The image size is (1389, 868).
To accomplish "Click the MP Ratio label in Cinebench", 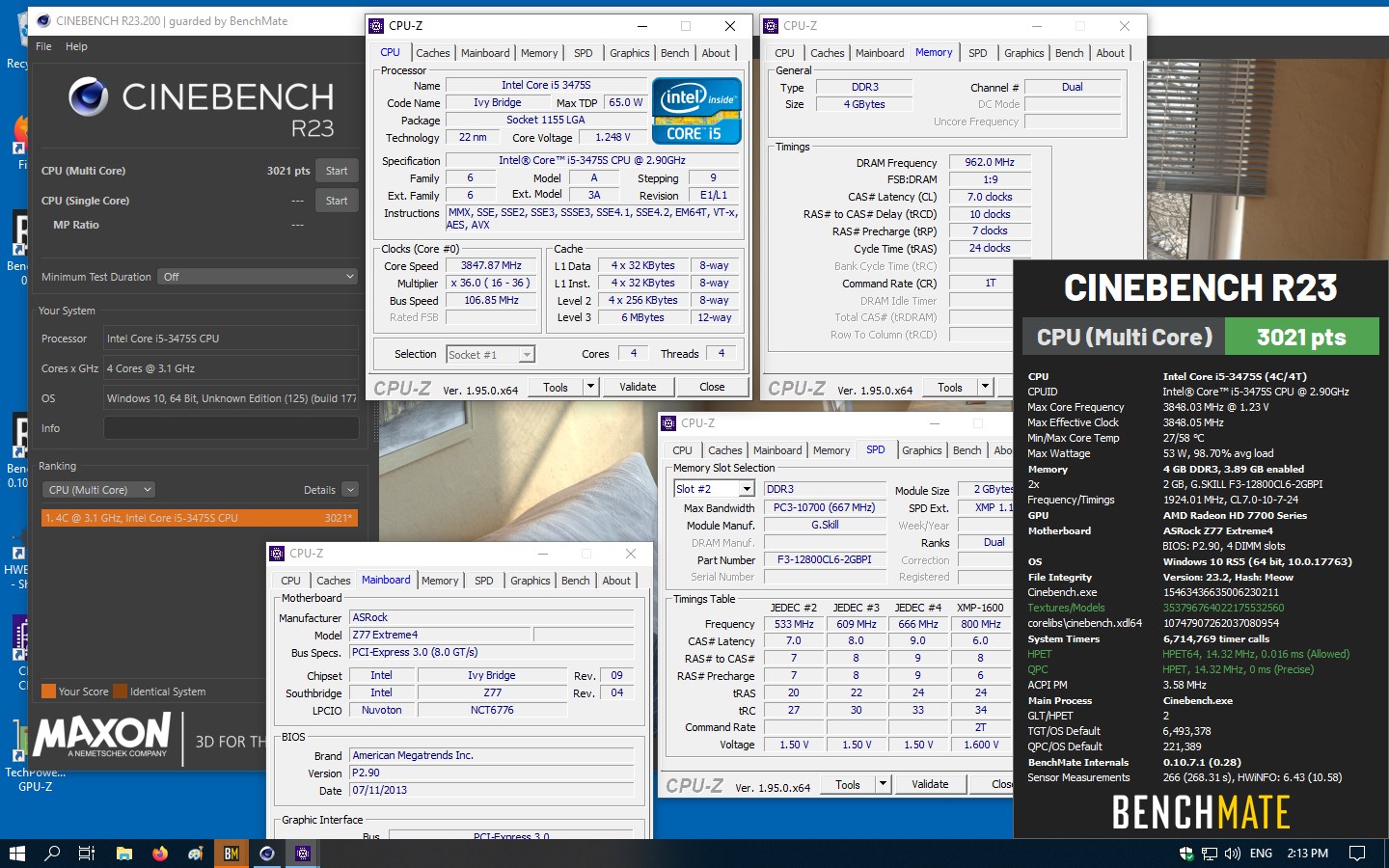I will click(76, 225).
